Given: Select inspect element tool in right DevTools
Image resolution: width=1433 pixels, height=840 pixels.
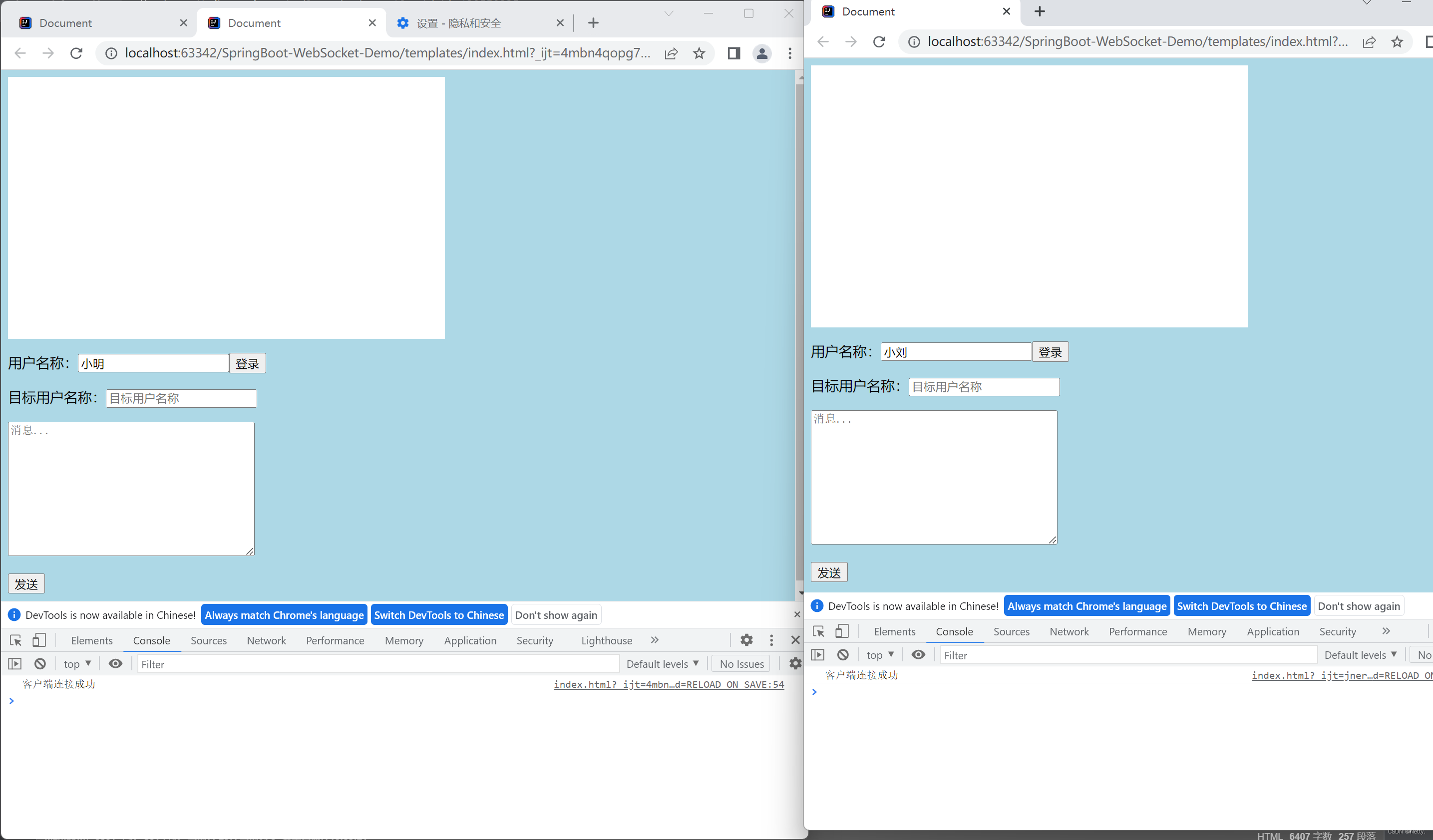Looking at the screenshot, I should click(819, 631).
